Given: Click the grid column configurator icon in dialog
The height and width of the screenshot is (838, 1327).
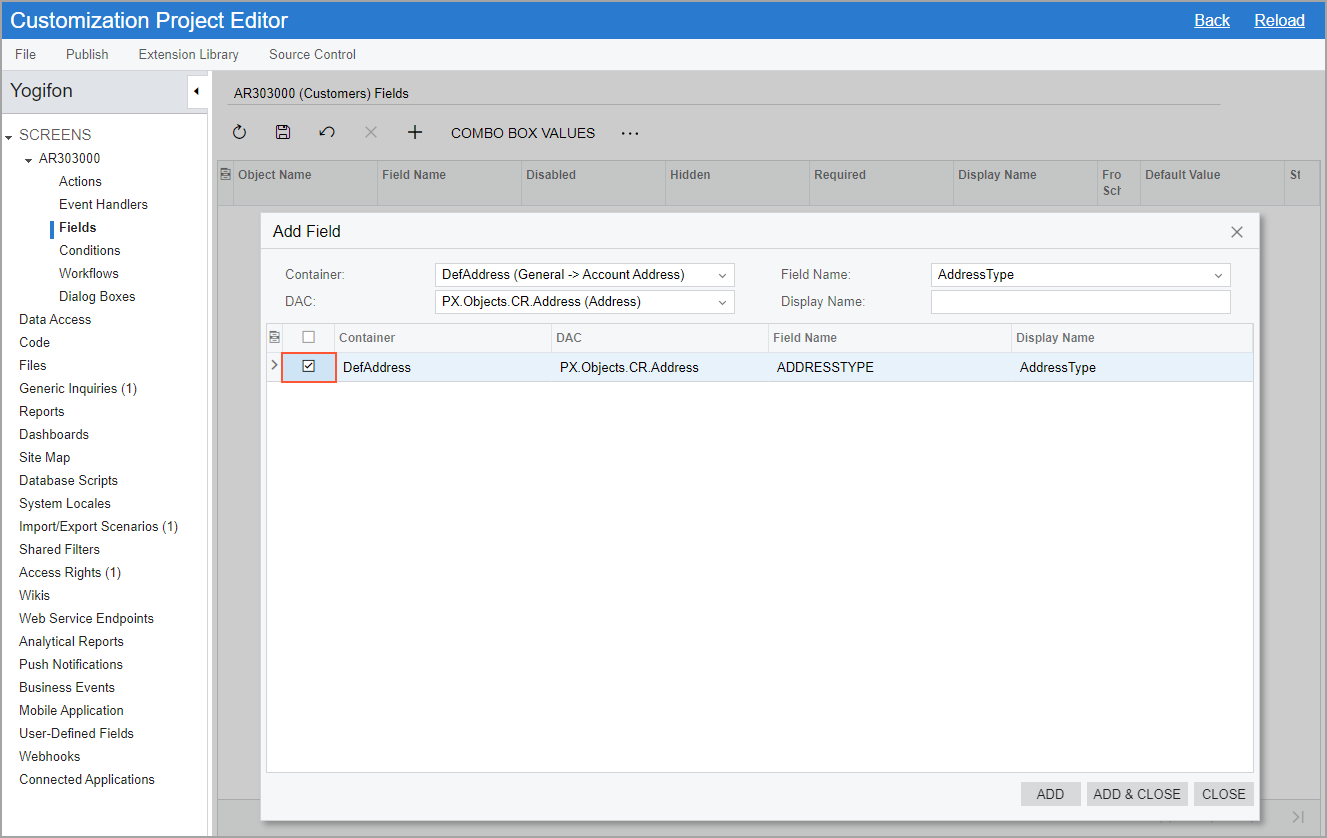Looking at the screenshot, I should coord(275,338).
